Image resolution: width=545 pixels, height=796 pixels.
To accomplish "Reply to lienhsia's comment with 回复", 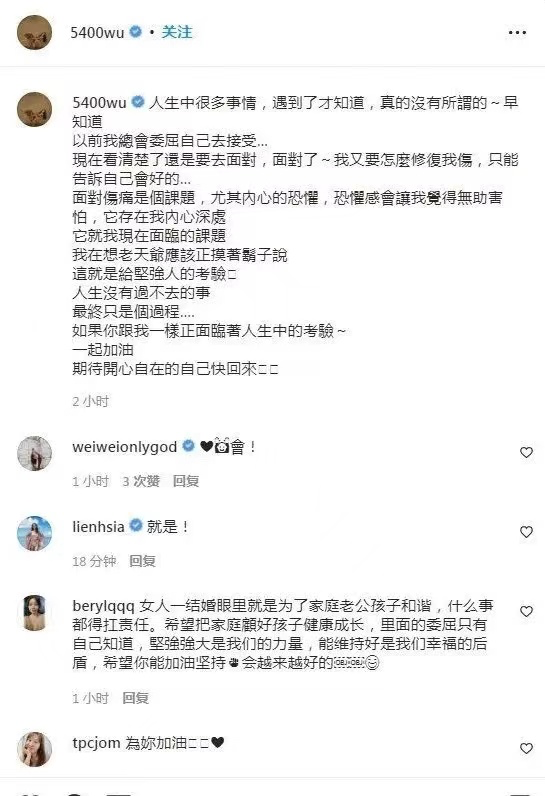I will pos(142,561).
